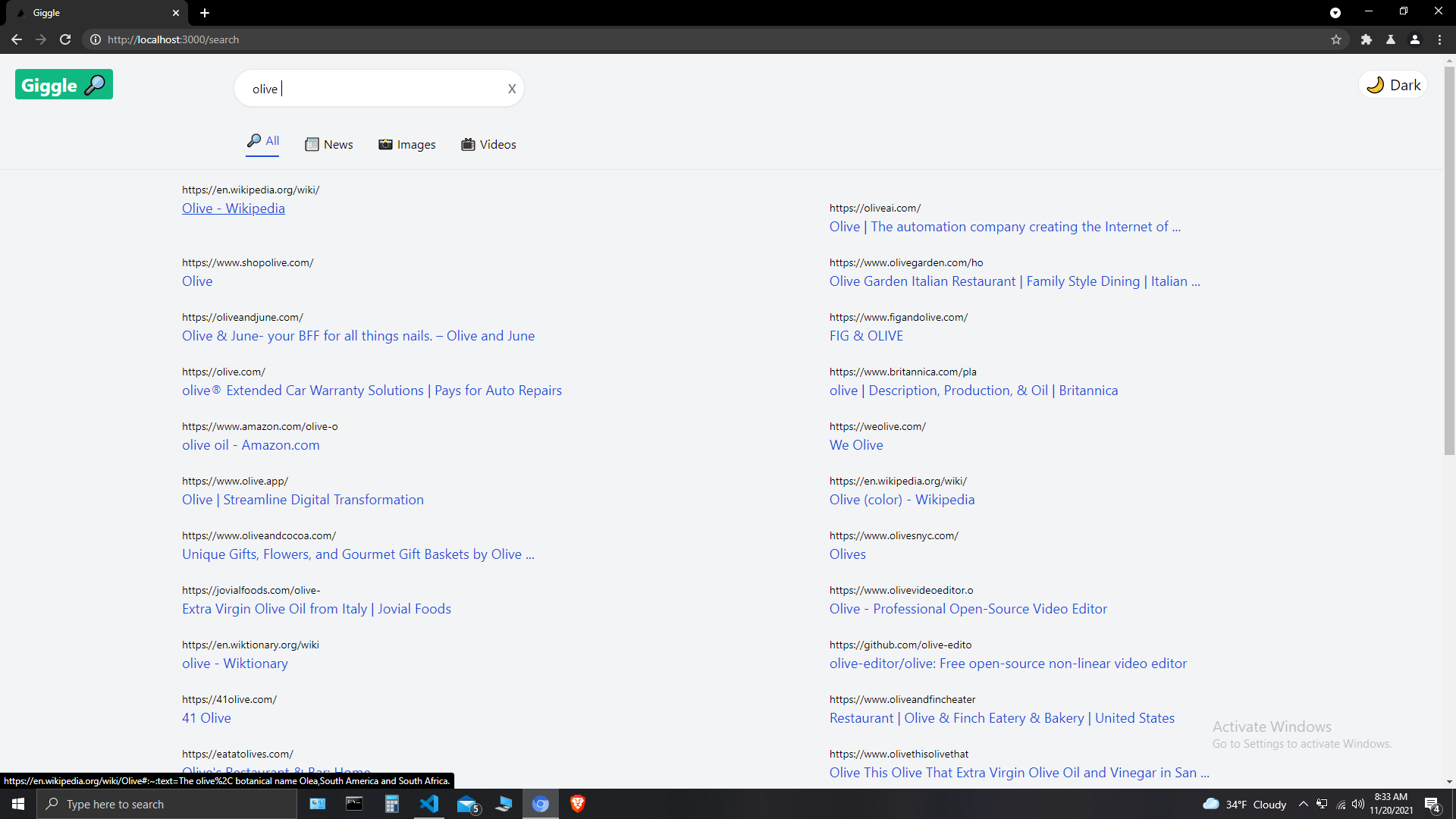Show hidden system tray icons

click(1303, 804)
